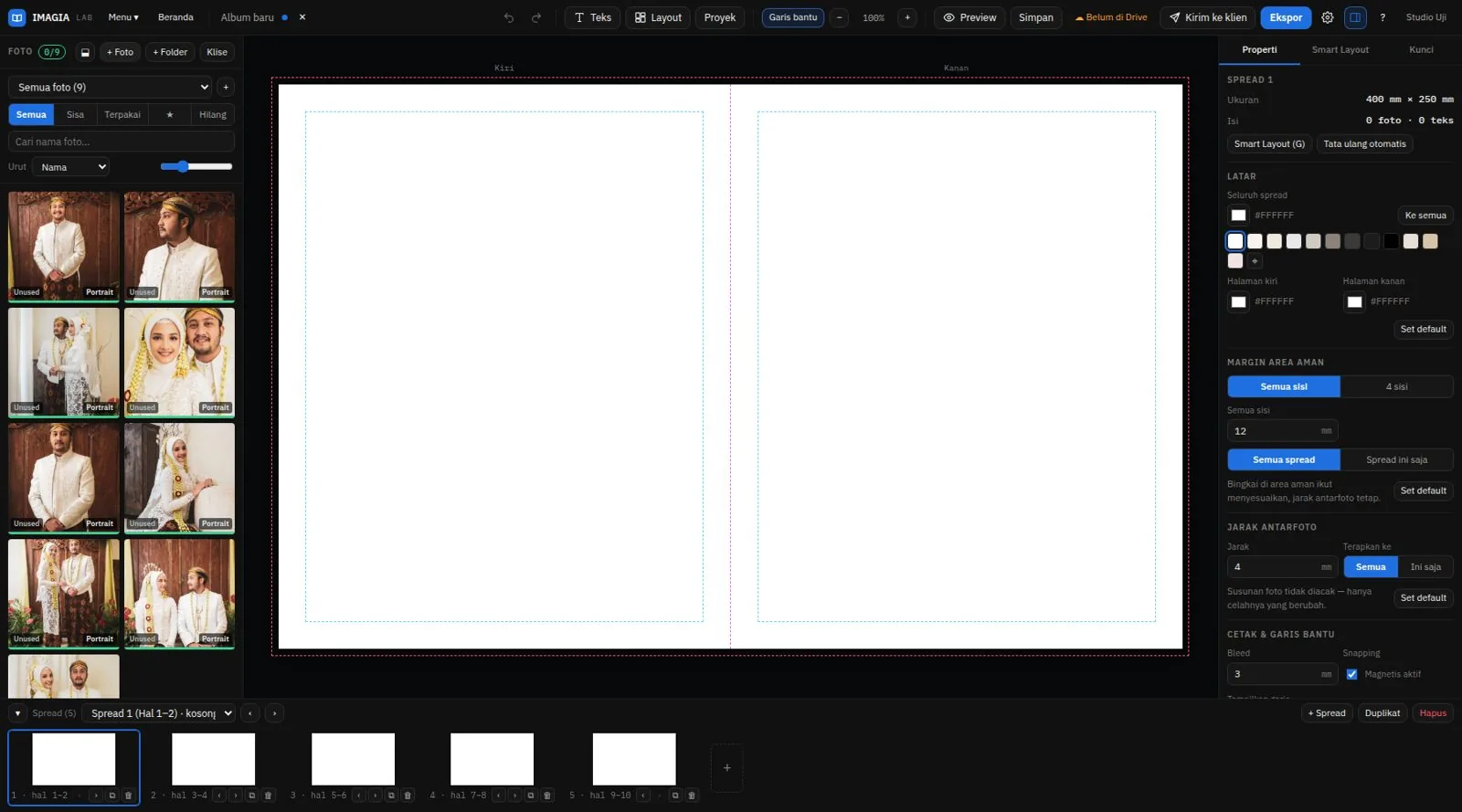Apply margin to Spread ini saja

click(1396, 459)
